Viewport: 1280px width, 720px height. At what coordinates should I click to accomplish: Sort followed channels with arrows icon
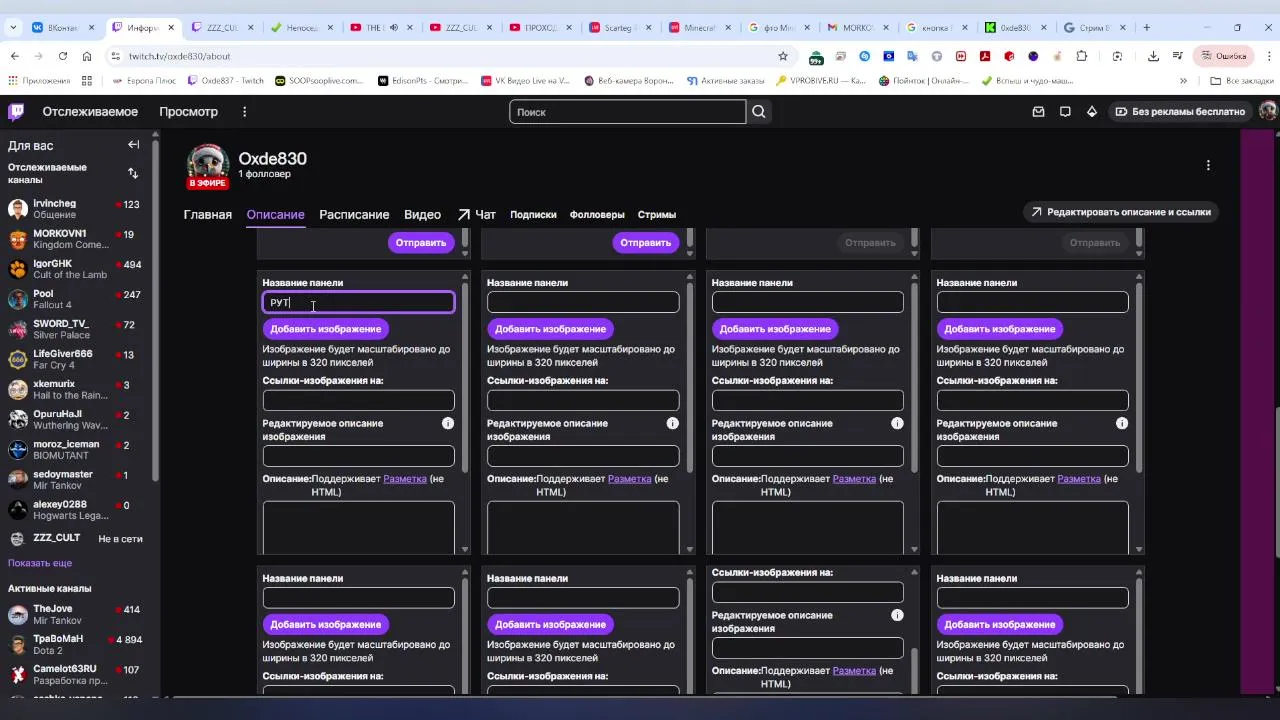(133, 173)
